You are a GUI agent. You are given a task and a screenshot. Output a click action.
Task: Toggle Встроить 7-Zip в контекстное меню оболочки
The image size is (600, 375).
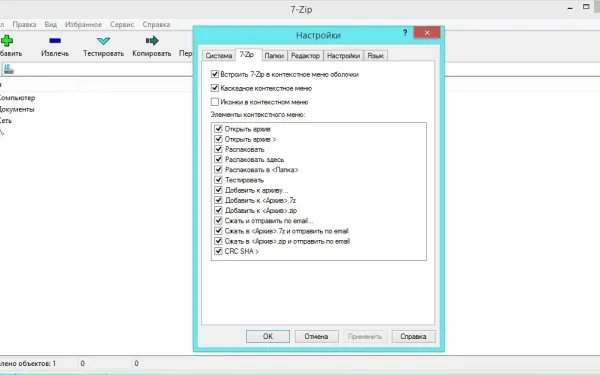point(215,74)
